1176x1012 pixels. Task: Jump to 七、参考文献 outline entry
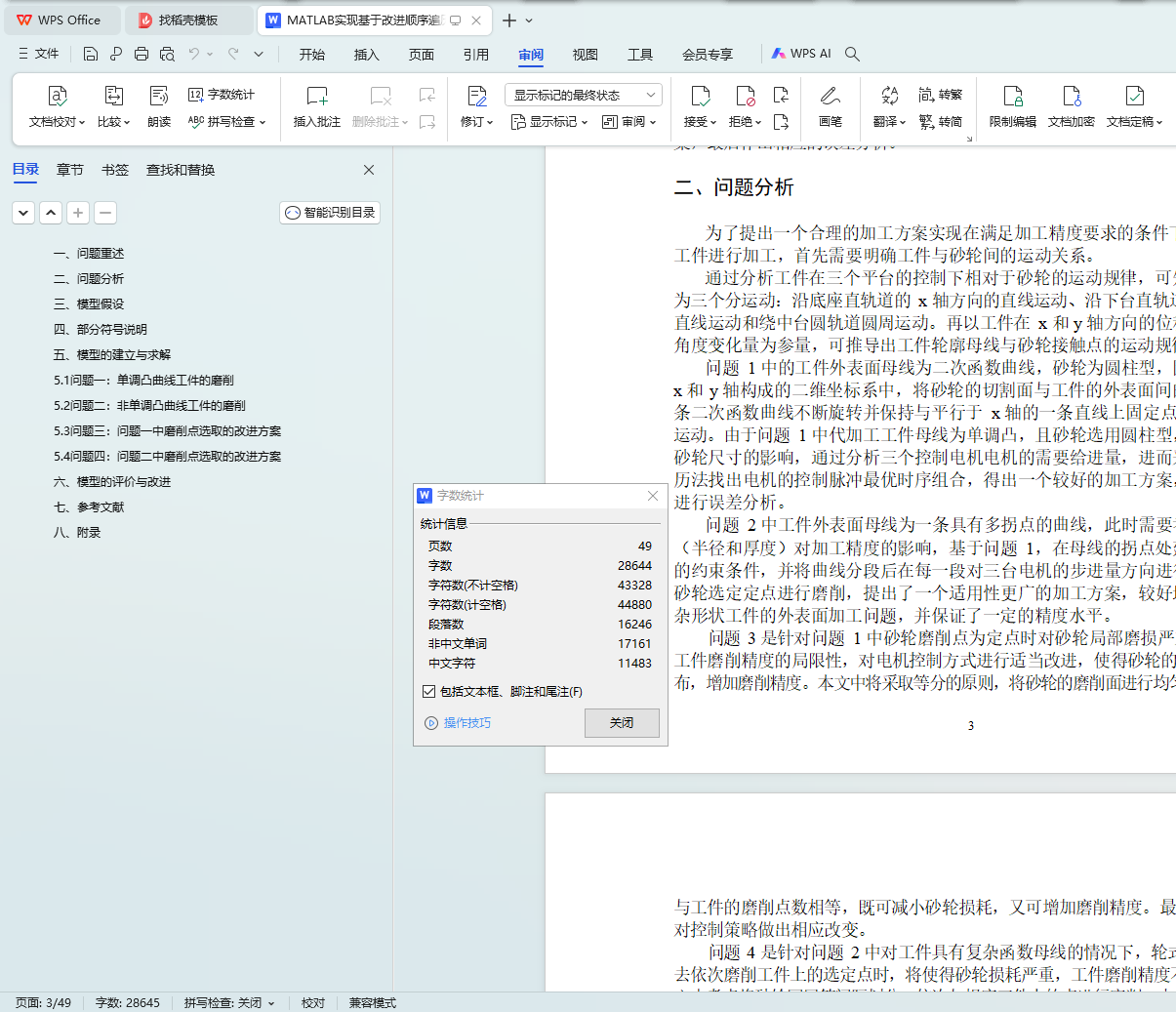(89, 507)
